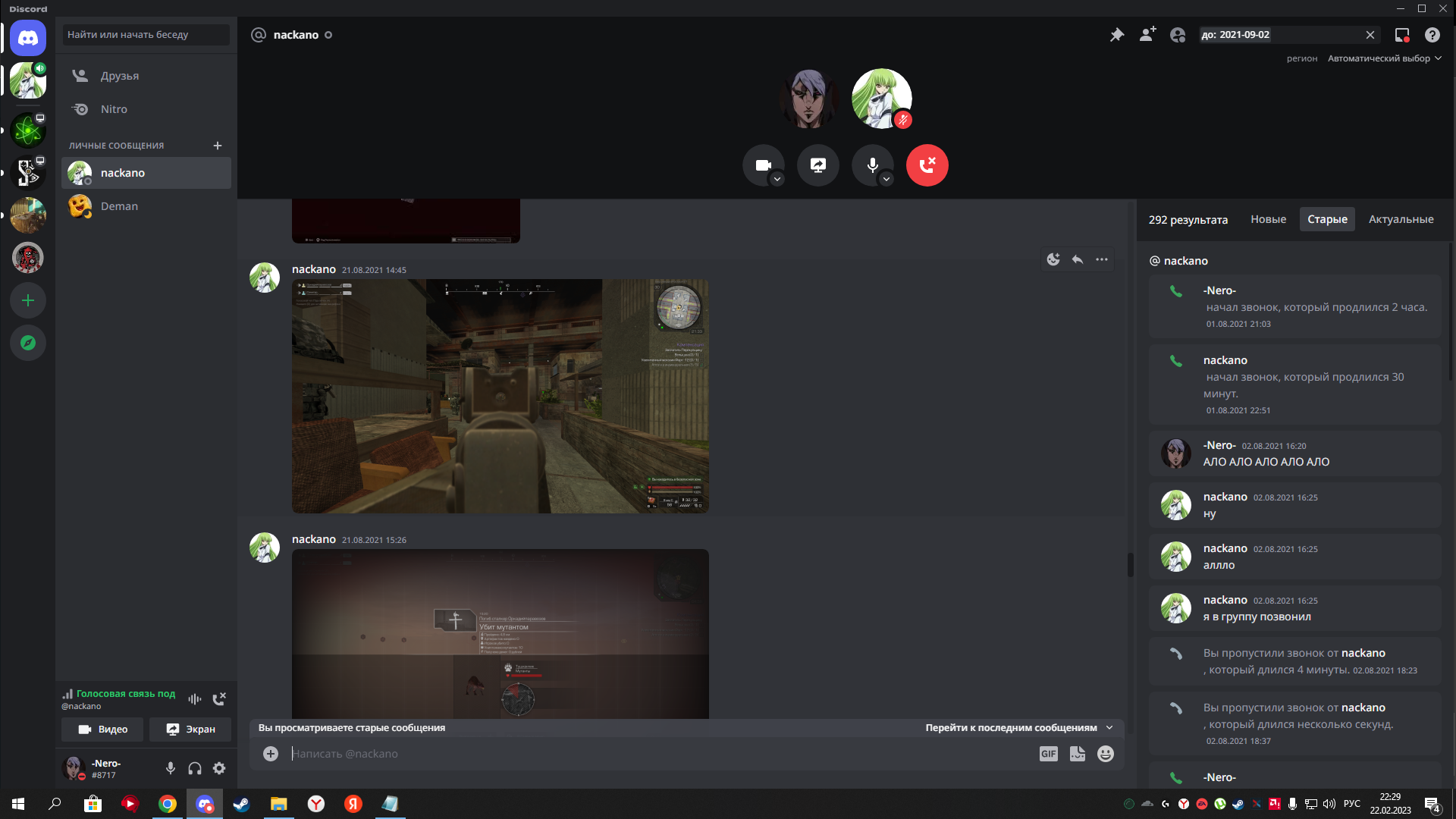
Task: Reply to nackano 14:45 message
Action: coord(1078,259)
